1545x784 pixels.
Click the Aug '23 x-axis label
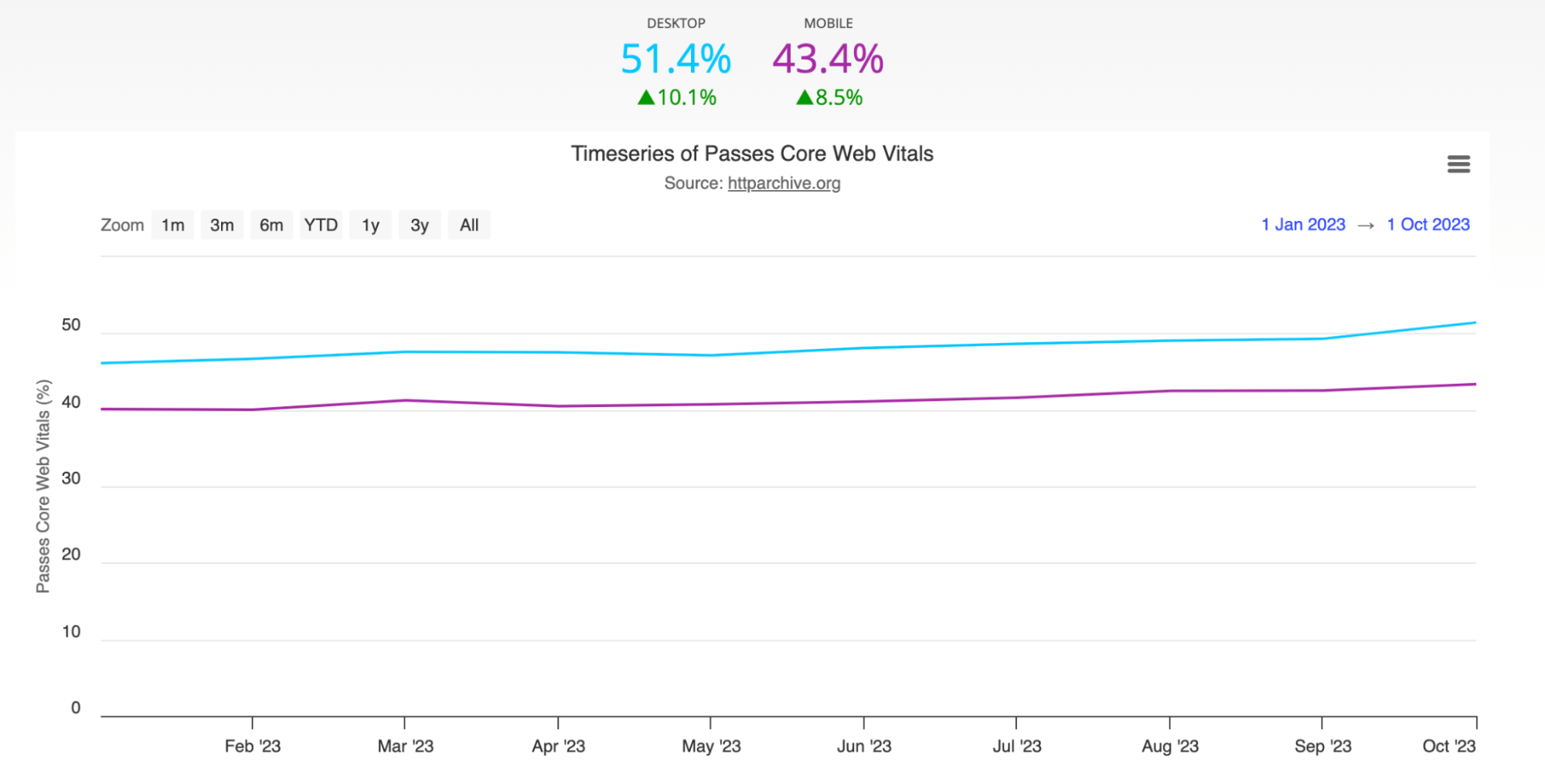(x=1169, y=746)
